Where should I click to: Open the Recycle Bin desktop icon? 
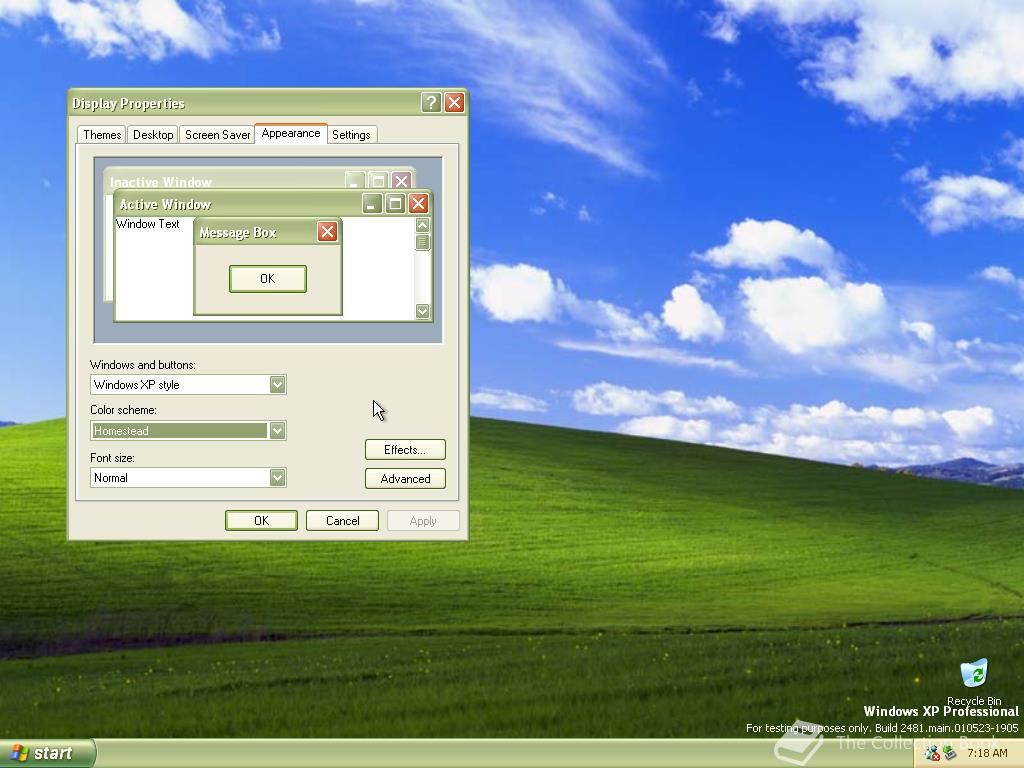pos(974,681)
